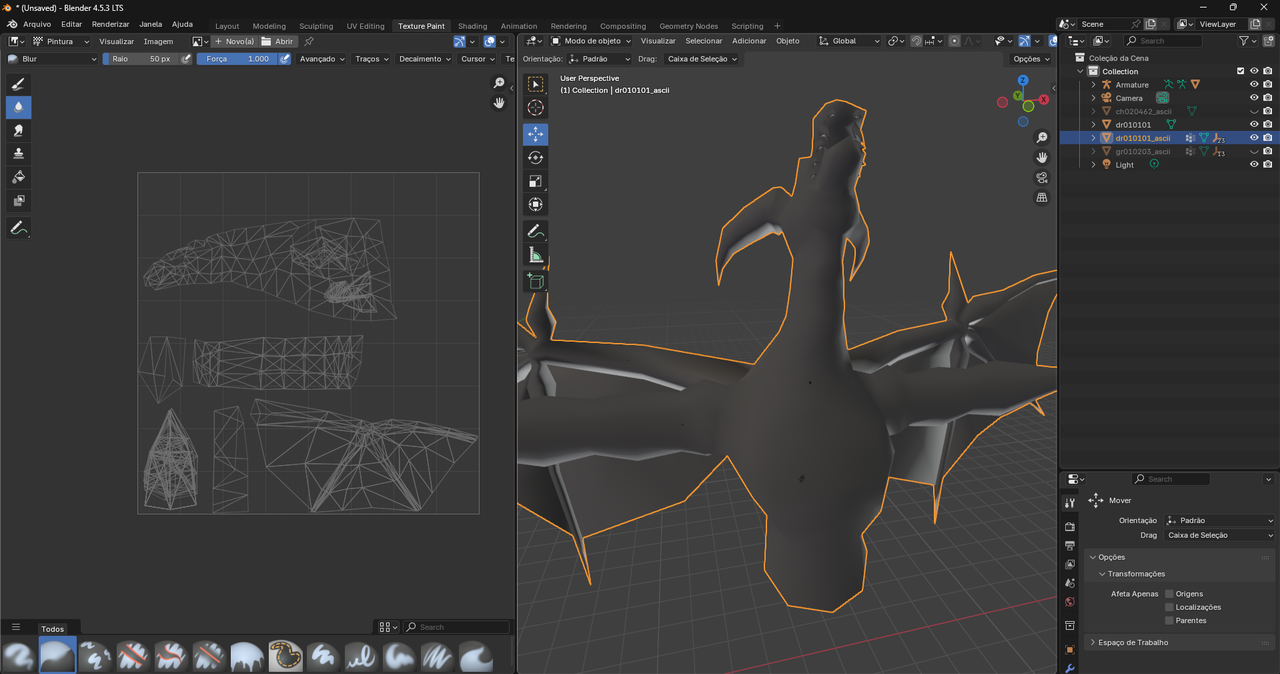Activate the Rotate tool in the 3D viewport
Viewport: 1280px width, 674px height.
click(x=535, y=158)
